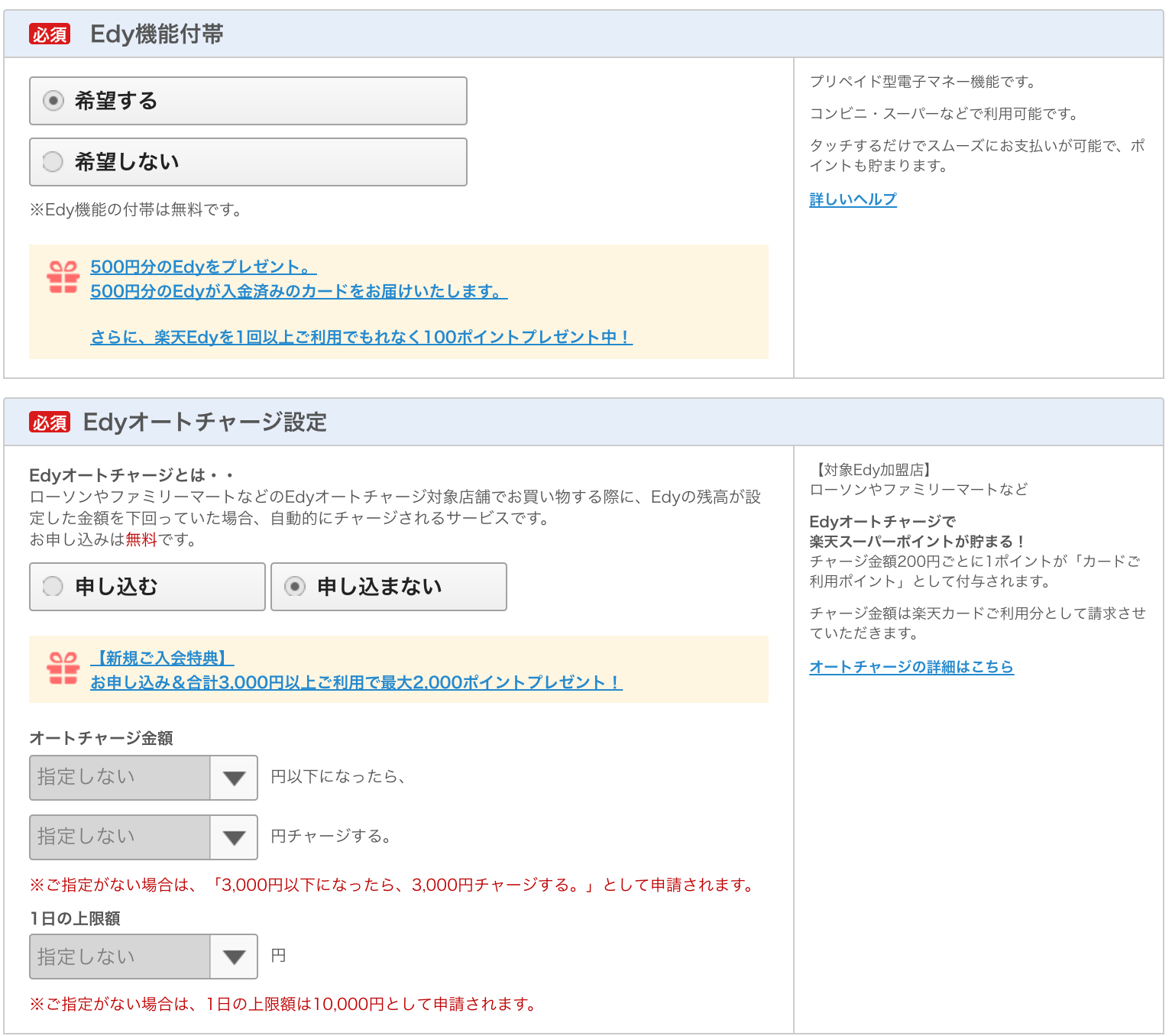Image resolution: width=1172 pixels, height=1036 pixels.
Task: Click プリペイド型電子マネー機能です text
Action: 923,82
